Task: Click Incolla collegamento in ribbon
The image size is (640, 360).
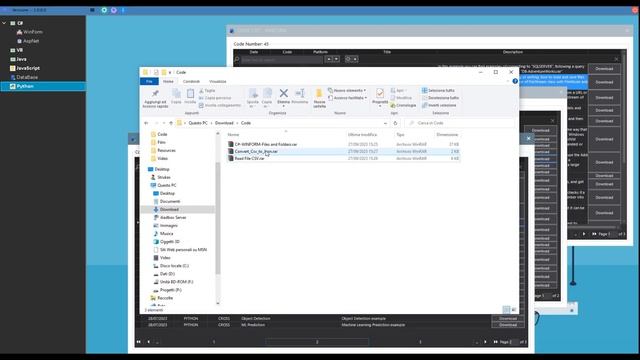Action: pos(220,105)
